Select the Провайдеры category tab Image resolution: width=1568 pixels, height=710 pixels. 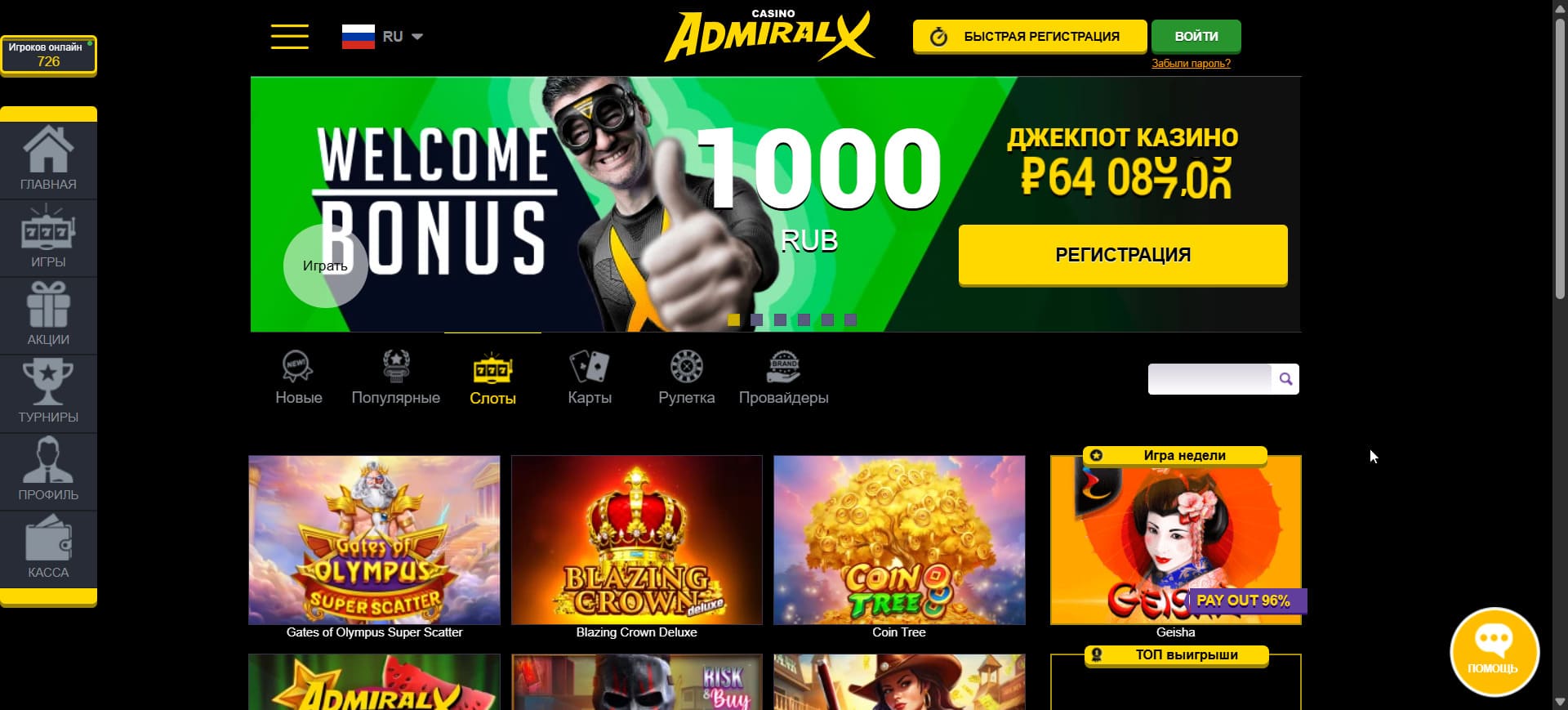(784, 378)
